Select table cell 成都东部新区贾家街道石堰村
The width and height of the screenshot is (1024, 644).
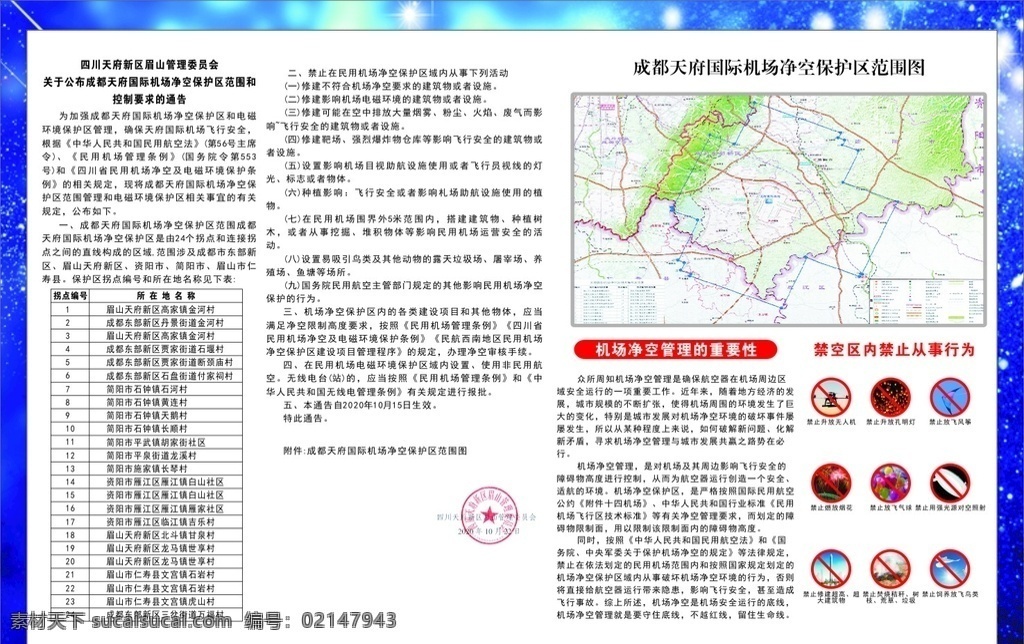point(166,349)
